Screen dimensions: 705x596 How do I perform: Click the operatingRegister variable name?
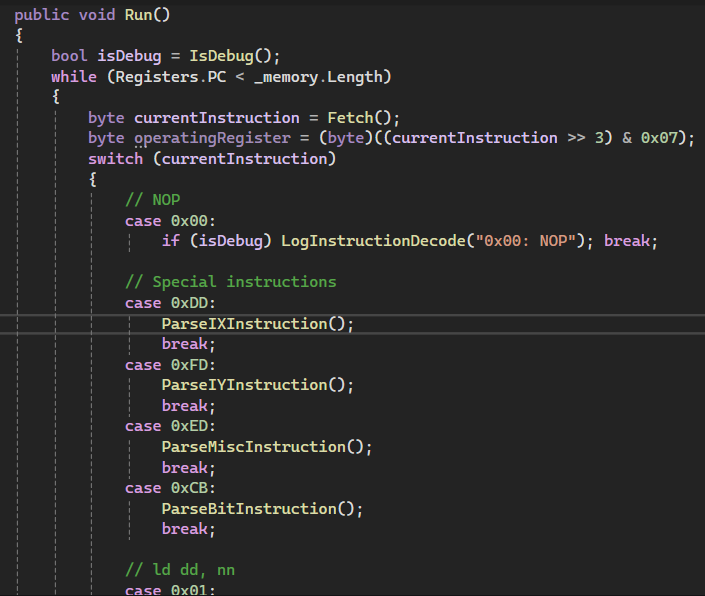(x=212, y=138)
